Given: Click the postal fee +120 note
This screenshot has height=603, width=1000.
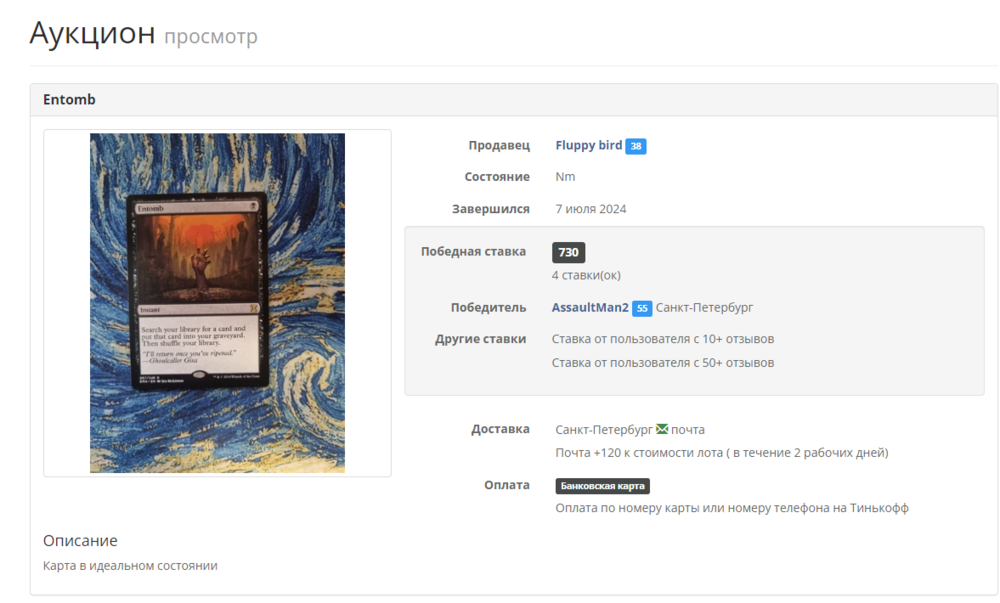Looking at the screenshot, I should [x=721, y=453].
